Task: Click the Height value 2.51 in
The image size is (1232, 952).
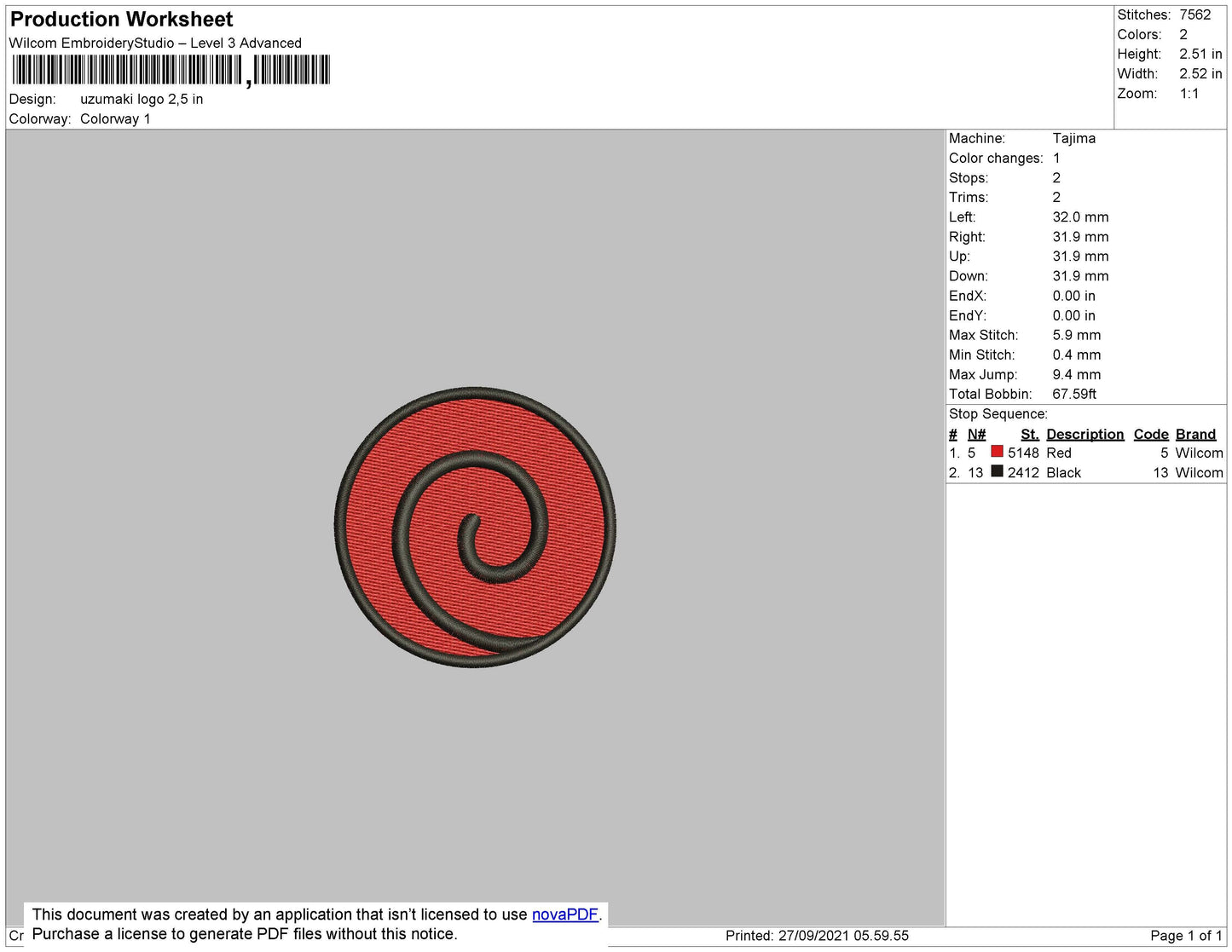Action: point(1200,54)
